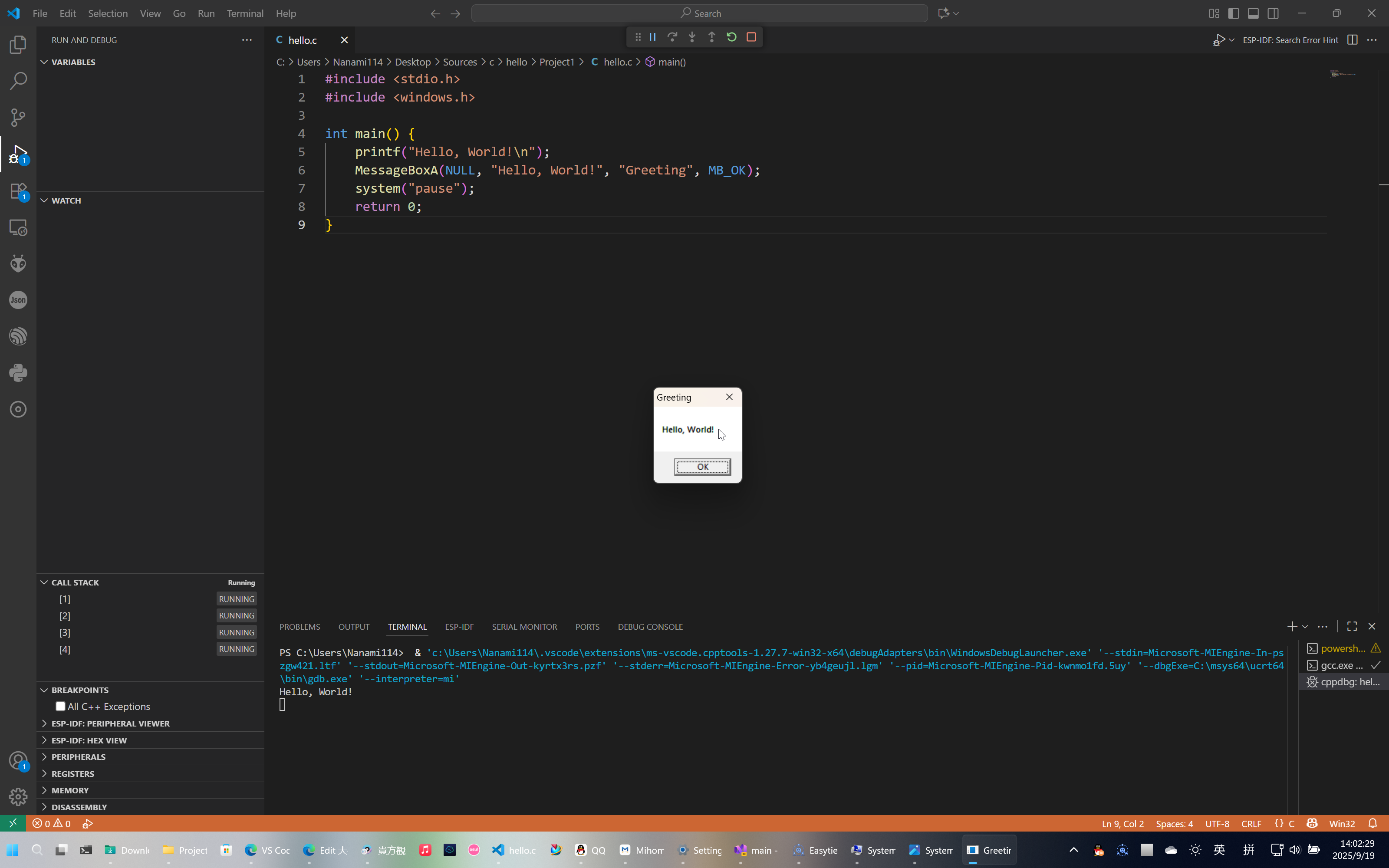1389x868 pixels.
Task: Open the Remote Explorer view
Action: 18,227
